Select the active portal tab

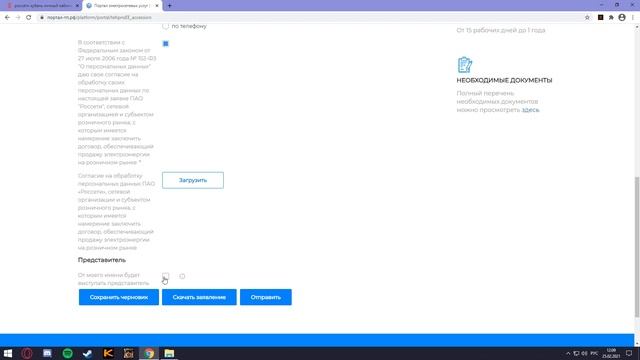tap(122, 6)
